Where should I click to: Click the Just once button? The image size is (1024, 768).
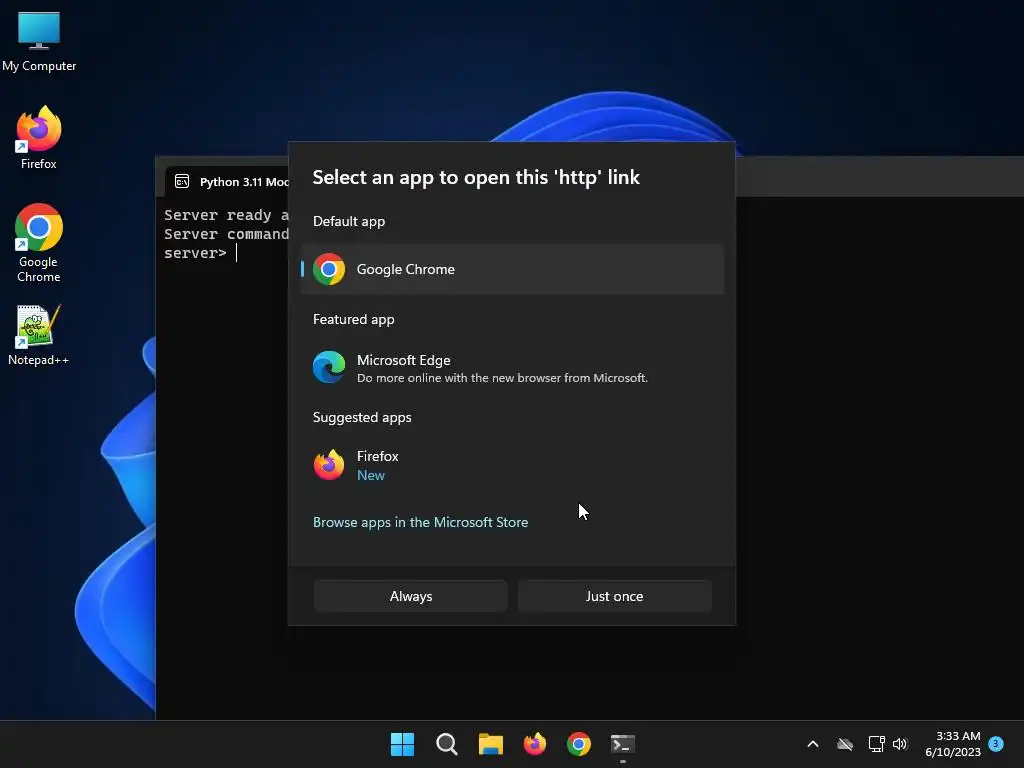pos(615,596)
